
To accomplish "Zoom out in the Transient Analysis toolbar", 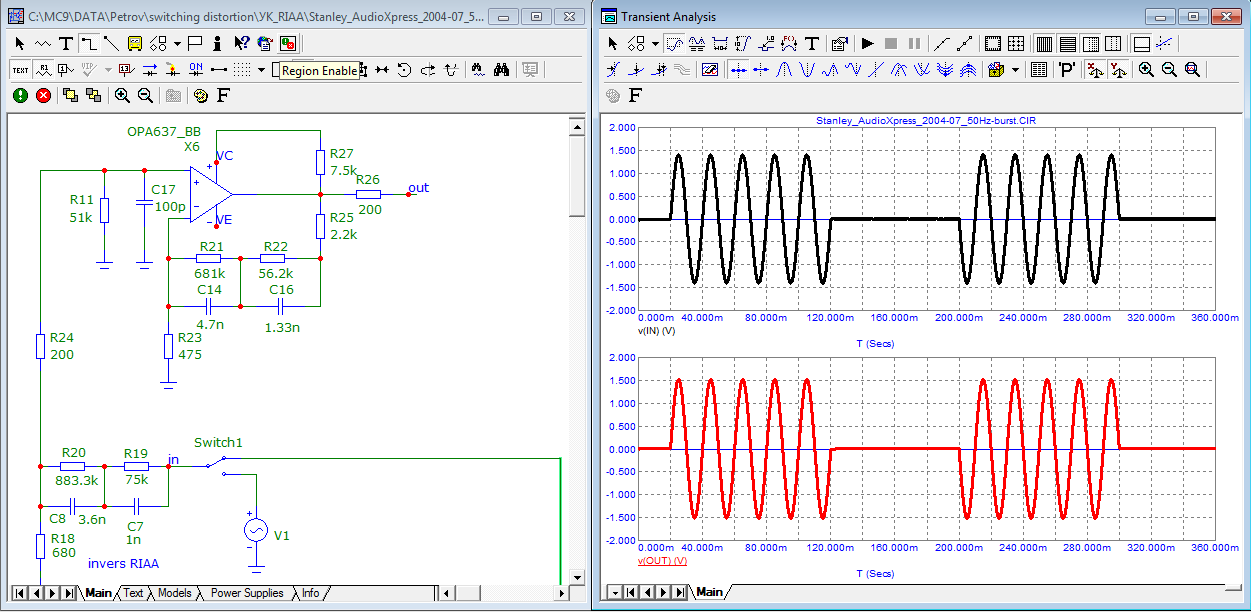I will 1168,69.
